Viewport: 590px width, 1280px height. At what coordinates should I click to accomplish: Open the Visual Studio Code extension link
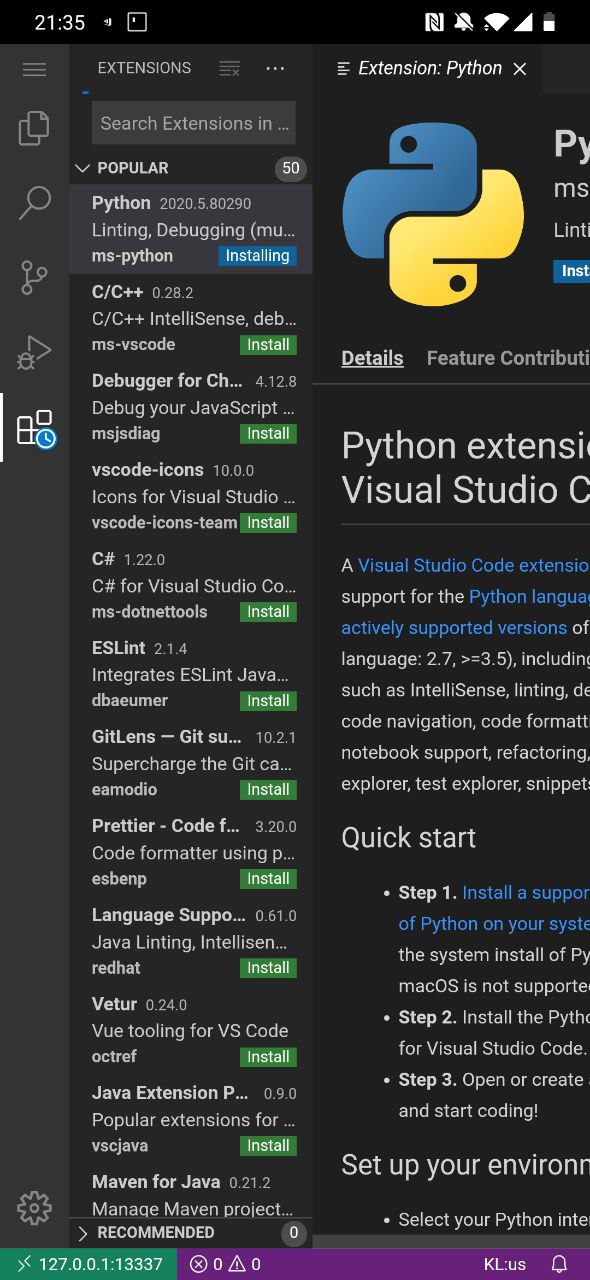click(x=474, y=565)
